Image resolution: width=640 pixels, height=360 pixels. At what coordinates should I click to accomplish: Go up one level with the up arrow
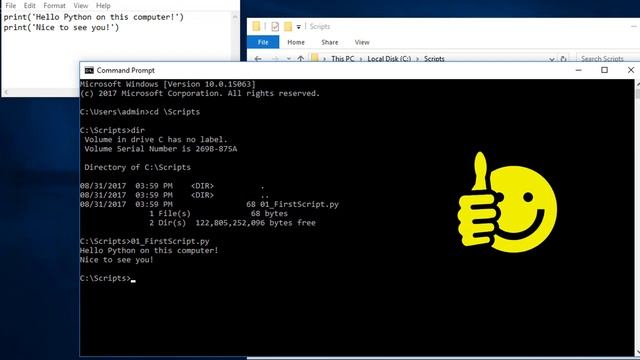tap(301, 59)
